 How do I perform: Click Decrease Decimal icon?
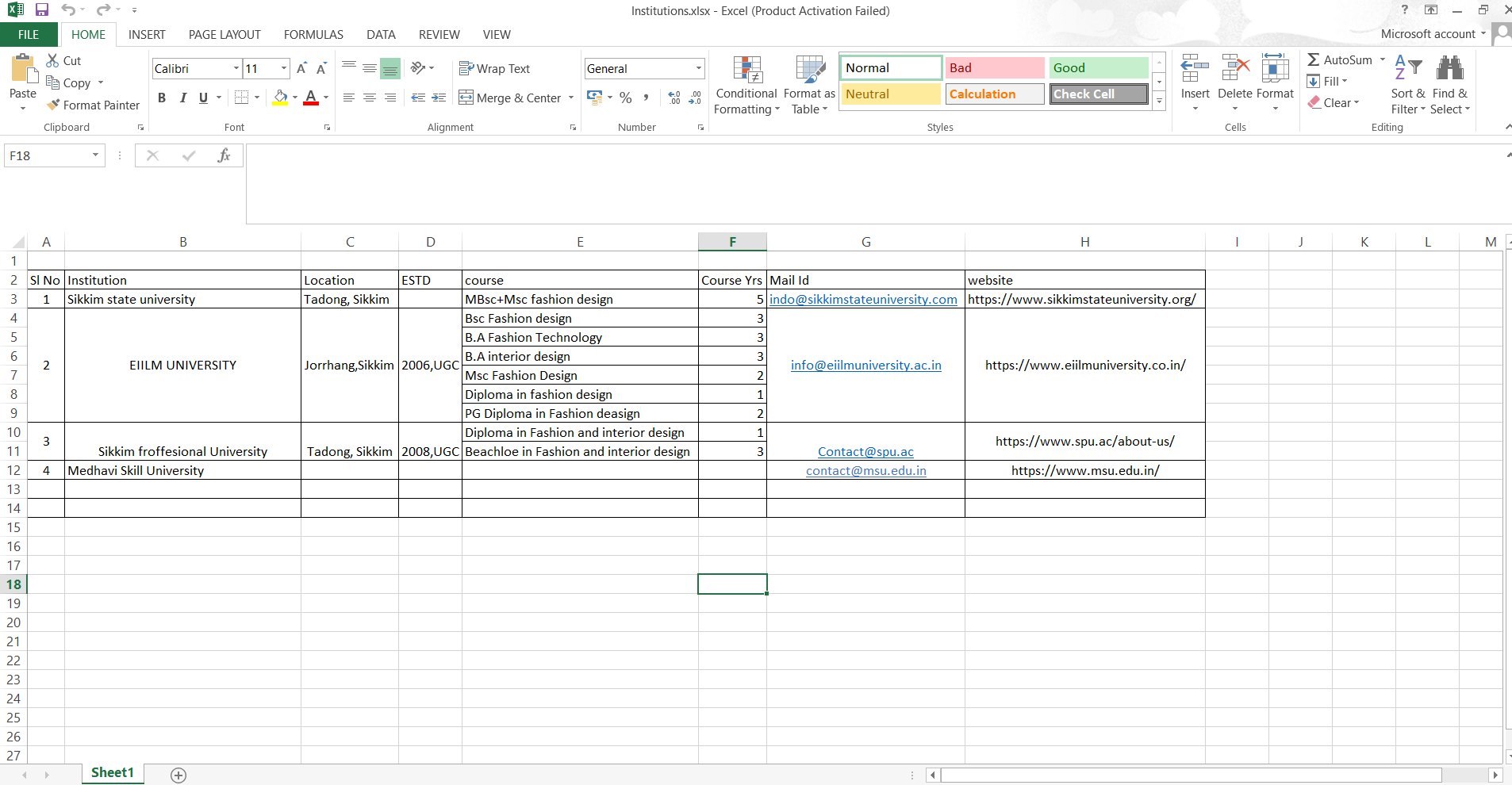[695, 98]
